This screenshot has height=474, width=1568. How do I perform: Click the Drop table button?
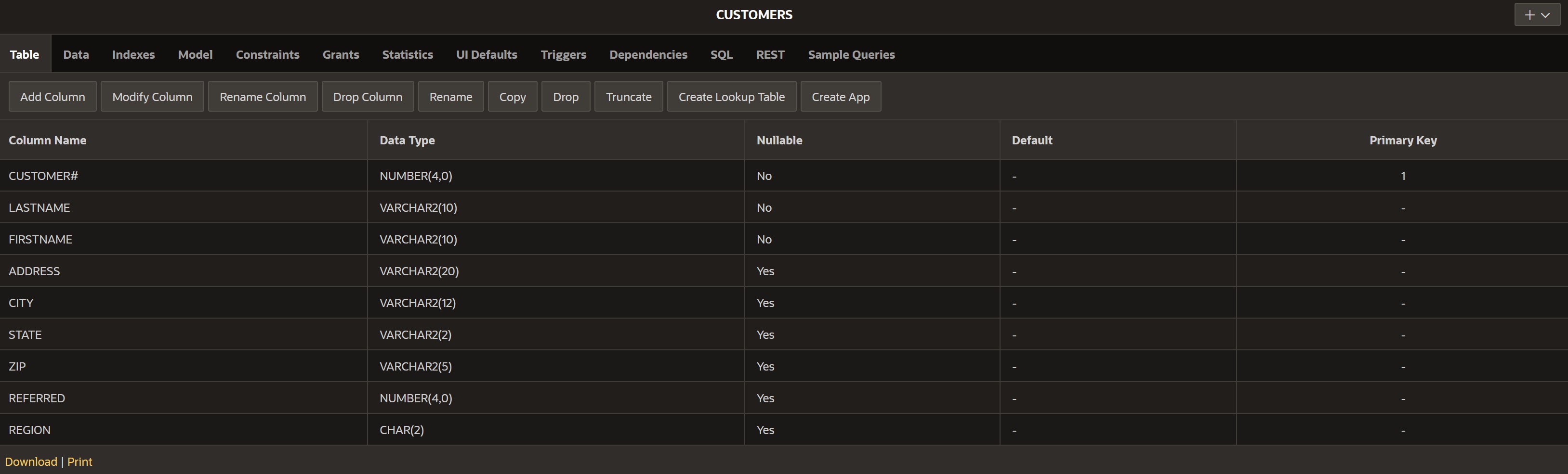(566, 97)
